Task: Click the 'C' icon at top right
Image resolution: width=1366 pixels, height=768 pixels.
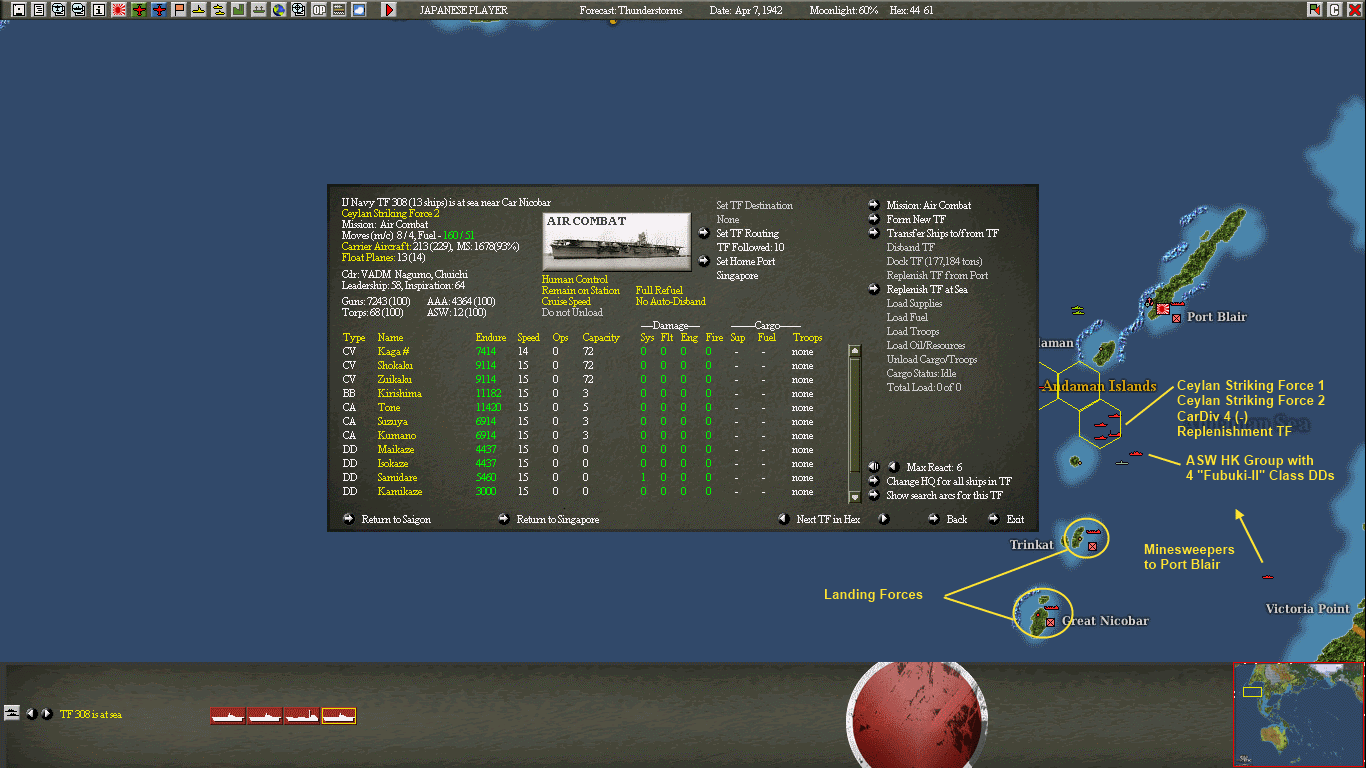Action: (x=1334, y=10)
